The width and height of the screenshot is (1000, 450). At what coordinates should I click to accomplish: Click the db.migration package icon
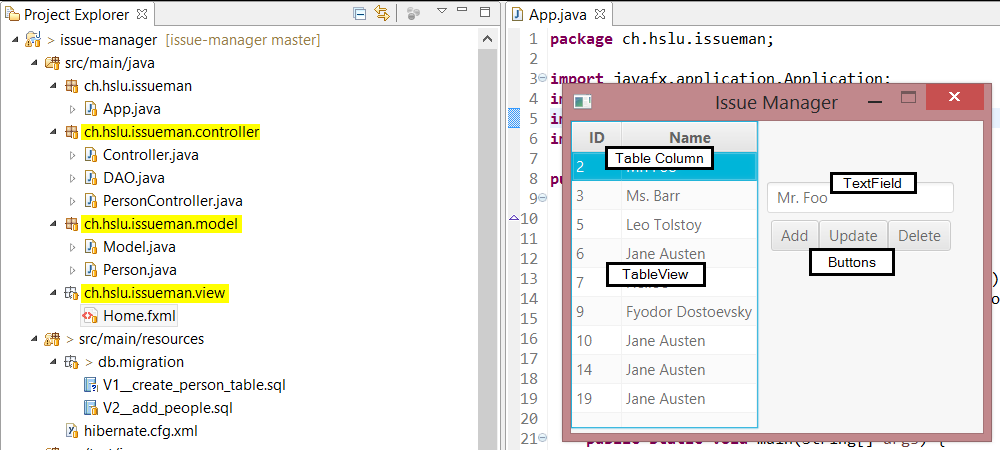[x=71, y=361]
